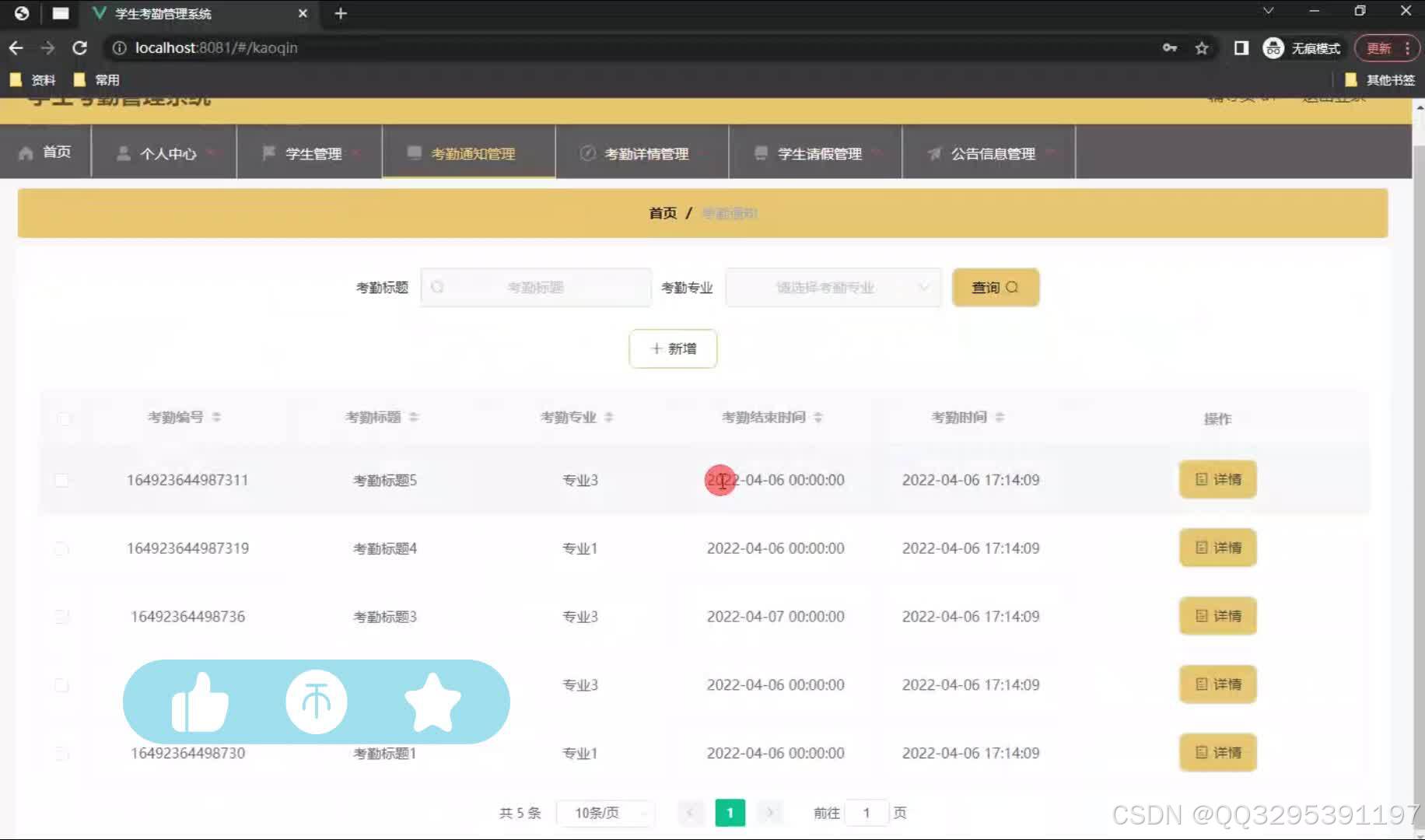1425x840 pixels.
Task: Open 详情 for 考勤标题3 row
Action: pyautogui.click(x=1218, y=616)
